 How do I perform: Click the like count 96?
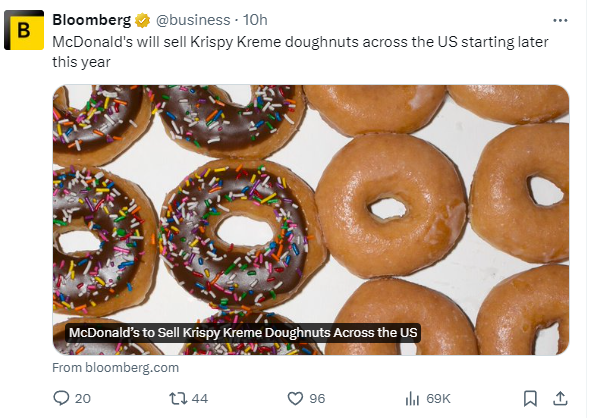pos(317,398)
